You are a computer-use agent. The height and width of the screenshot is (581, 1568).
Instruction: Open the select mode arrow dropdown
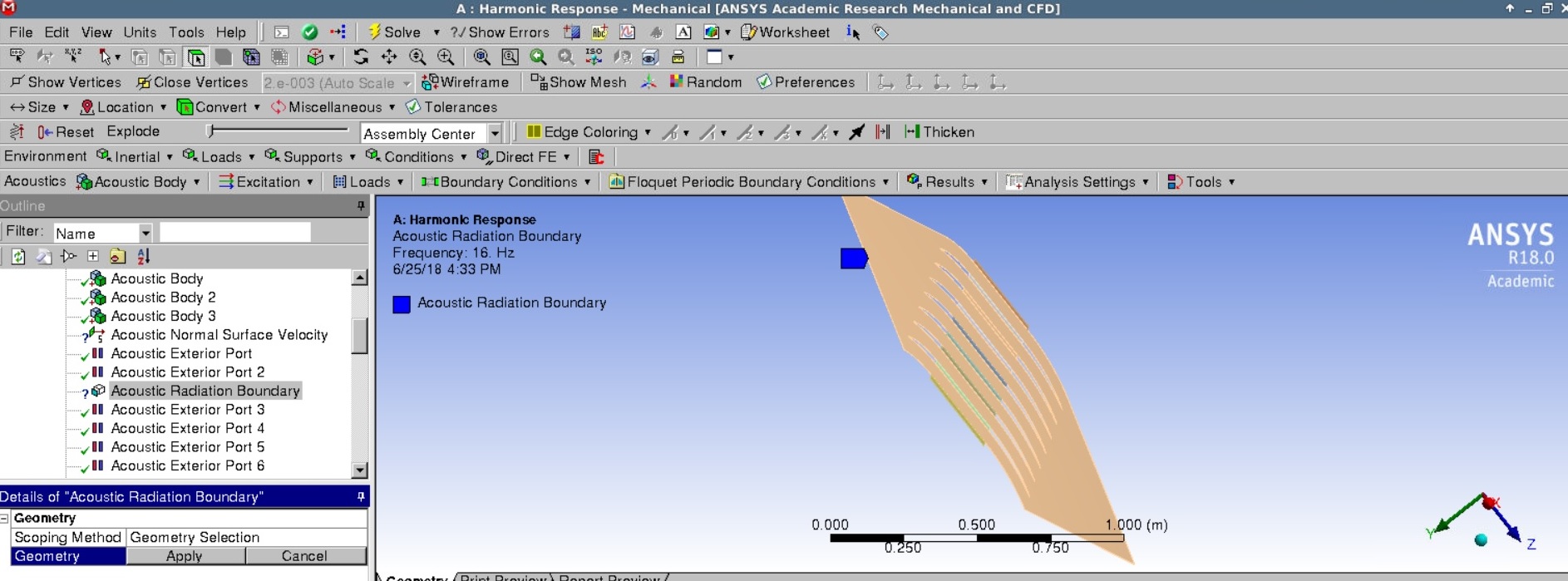(109, 57)
